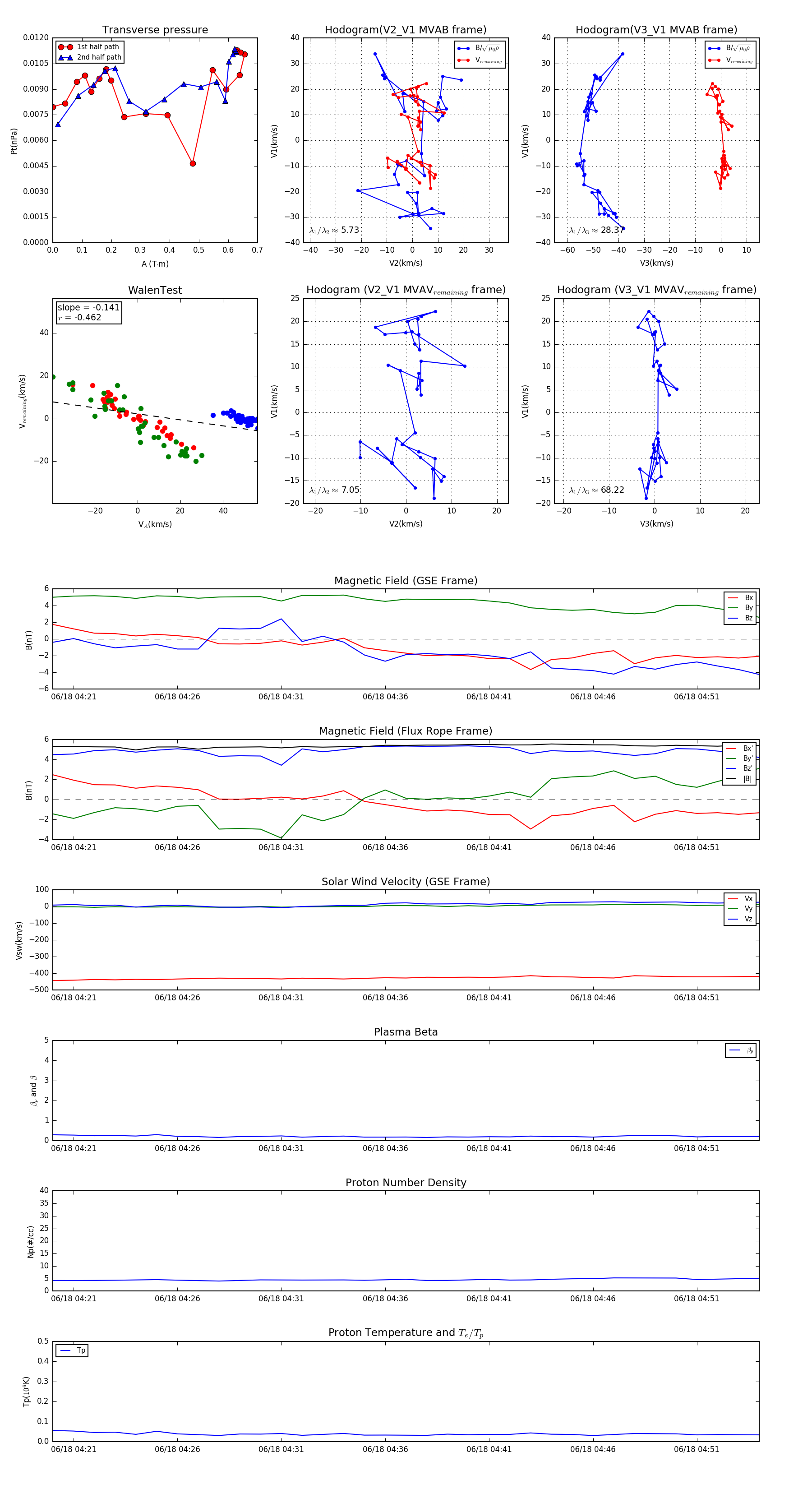Click the 'Magnetic Field (GSE Frame)' title
This screenshot has height=1489, width=812.
pyautogui.click(x=406, y=581)
